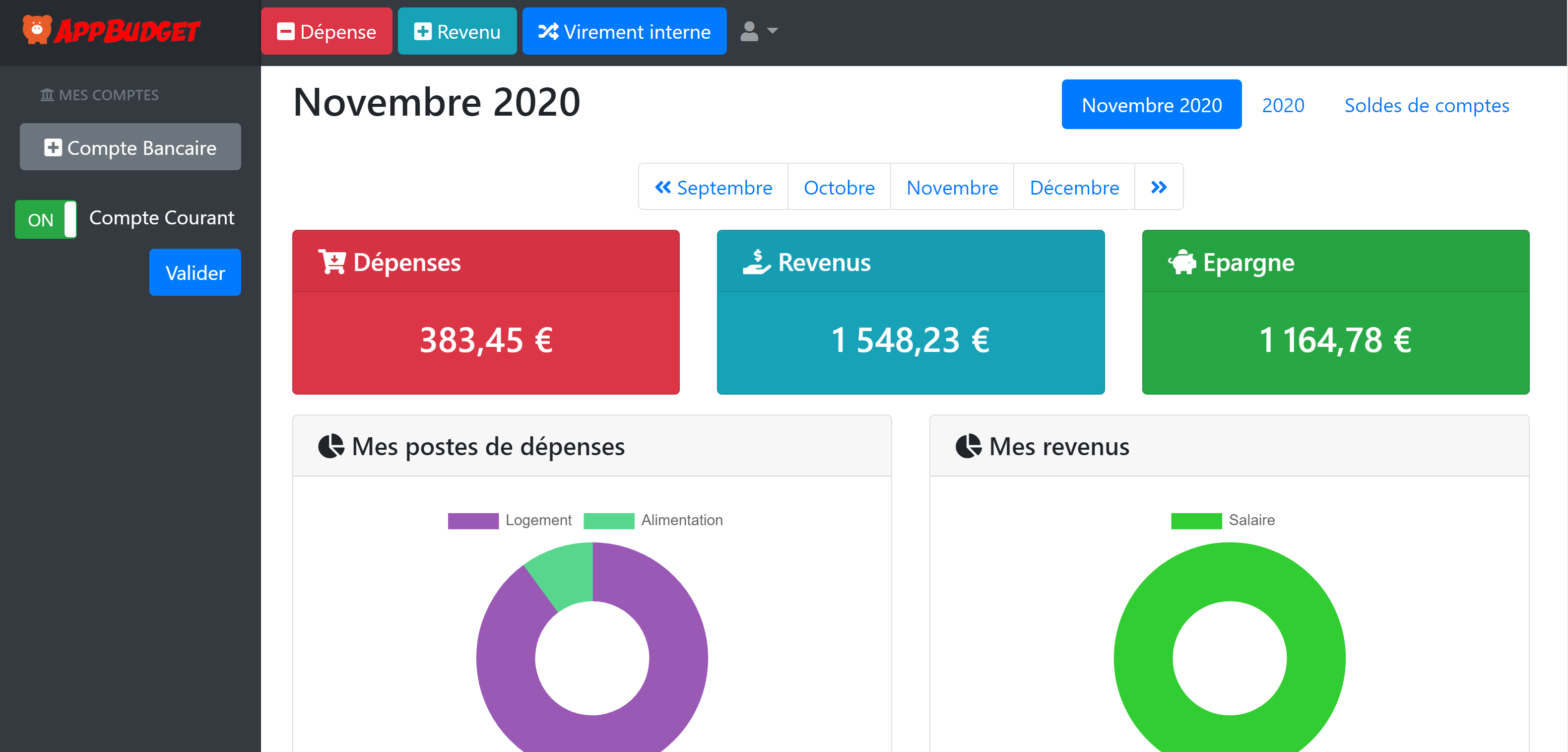Click the bank icon next to MES COMPTES
Image resolution: width=1568 pixels, height=752 pixels.
[x=47, y=94]
